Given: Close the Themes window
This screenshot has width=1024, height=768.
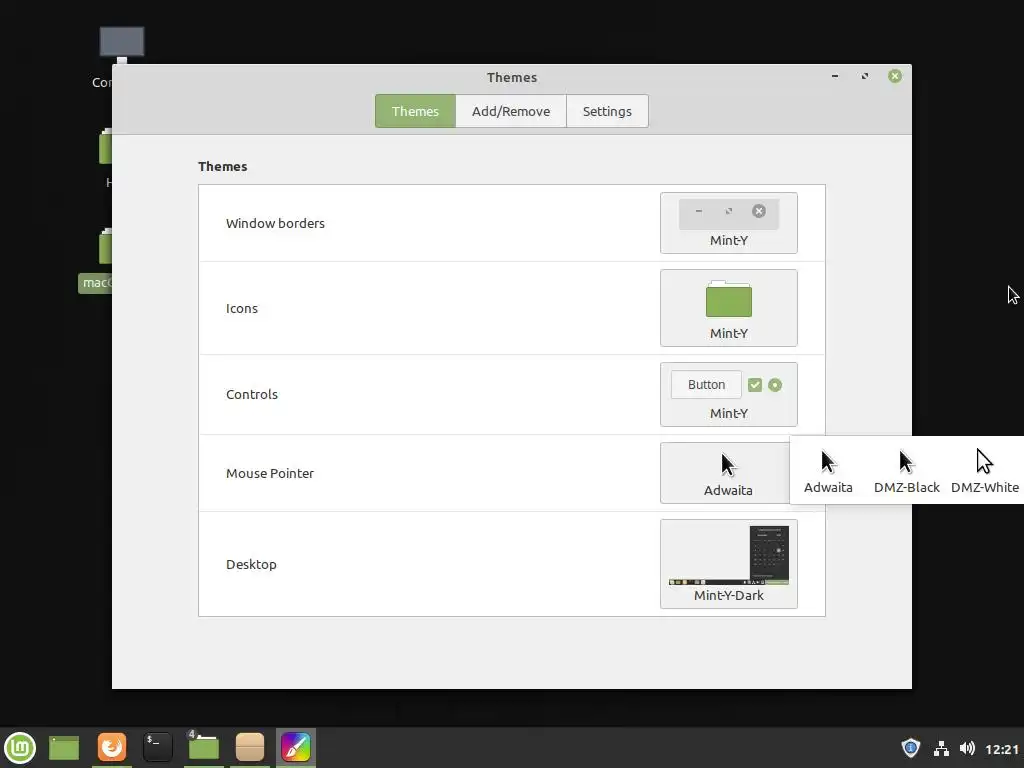Looking at the screenshot, I should [x=895, y=76].
